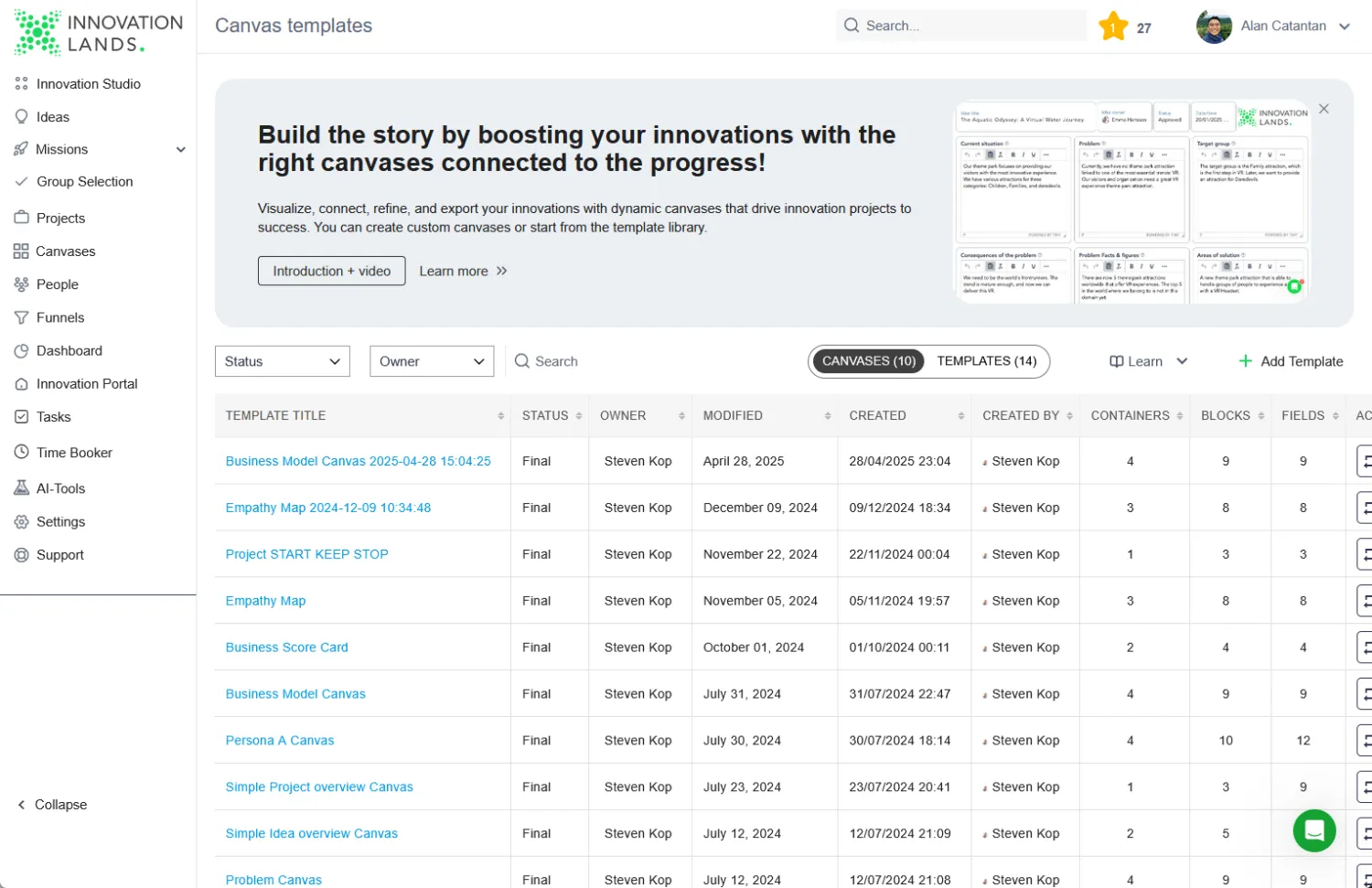Open the Projects folder icon

tap(21, 218)
